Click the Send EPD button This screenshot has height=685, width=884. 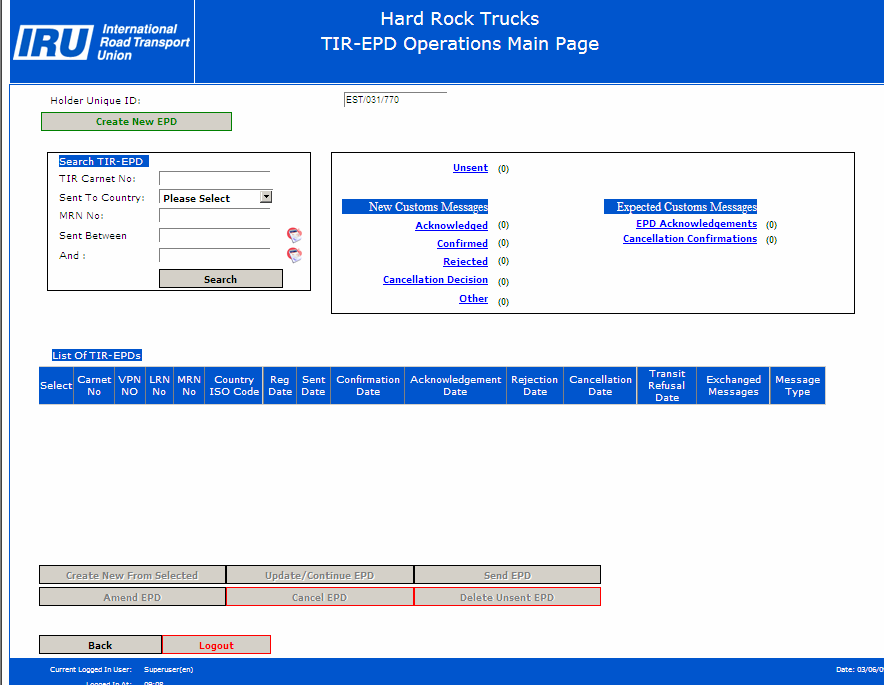pos(507,575)
